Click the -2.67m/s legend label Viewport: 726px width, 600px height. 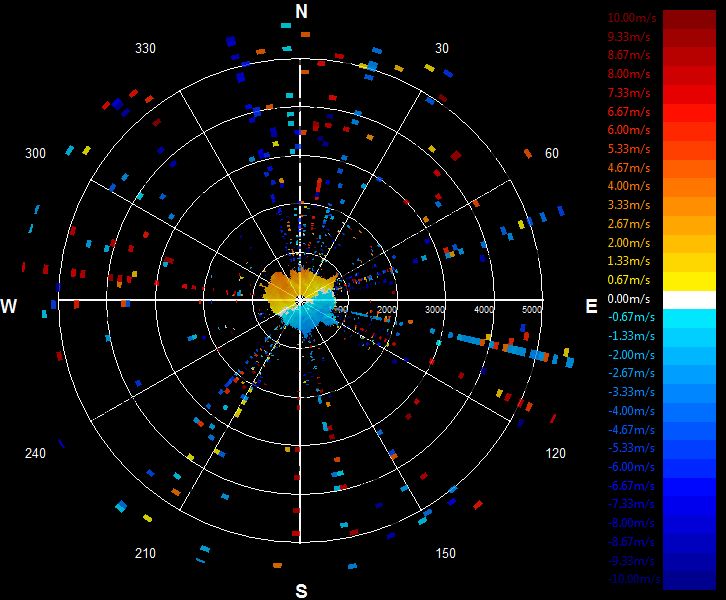tap(632, 373)
